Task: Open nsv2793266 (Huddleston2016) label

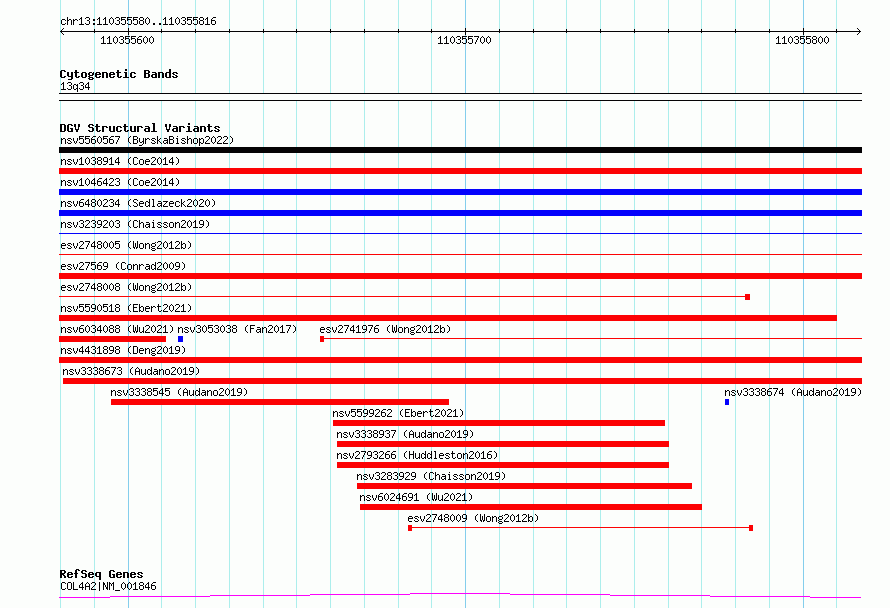Action: pyautogui.click(x=417, y=455)
